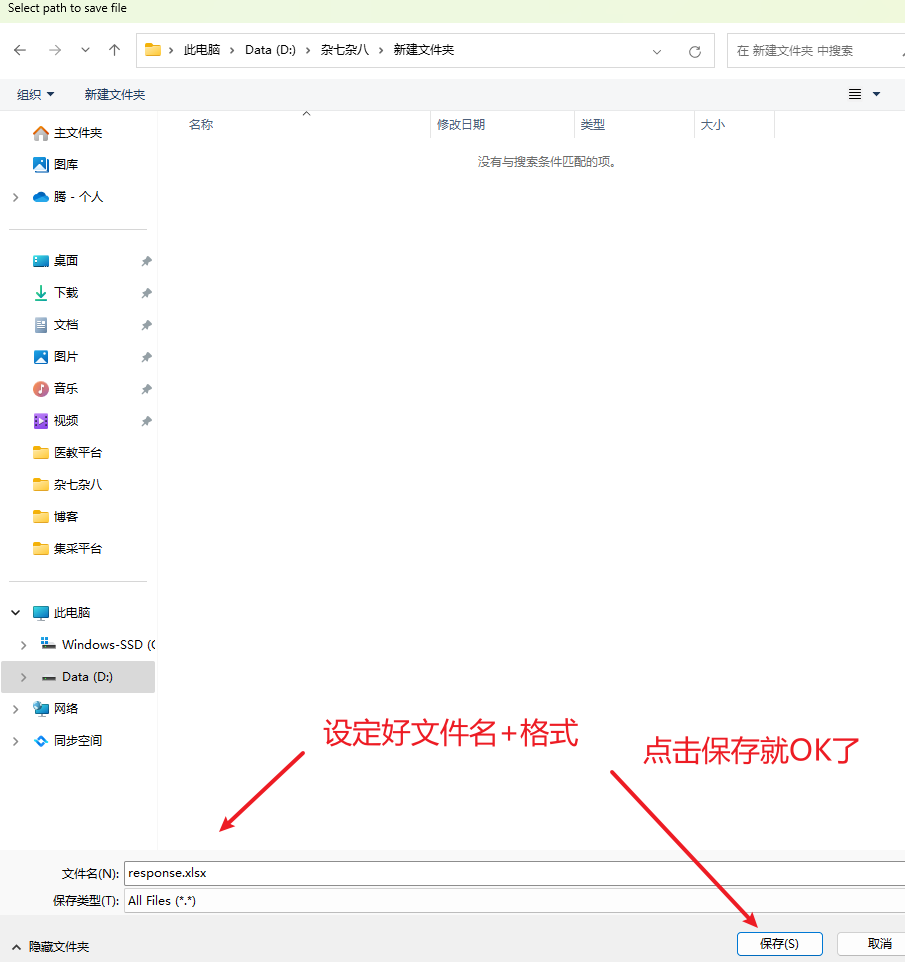Click the 新建文件夹 toolbar button
The height and width of the screenshot is (962, 905).
point(115,94)
